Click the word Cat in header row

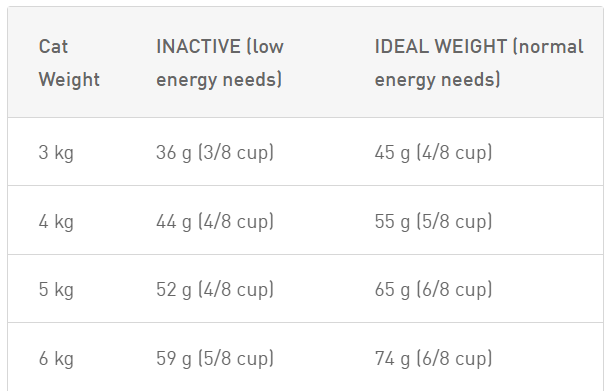coord(53,46)
